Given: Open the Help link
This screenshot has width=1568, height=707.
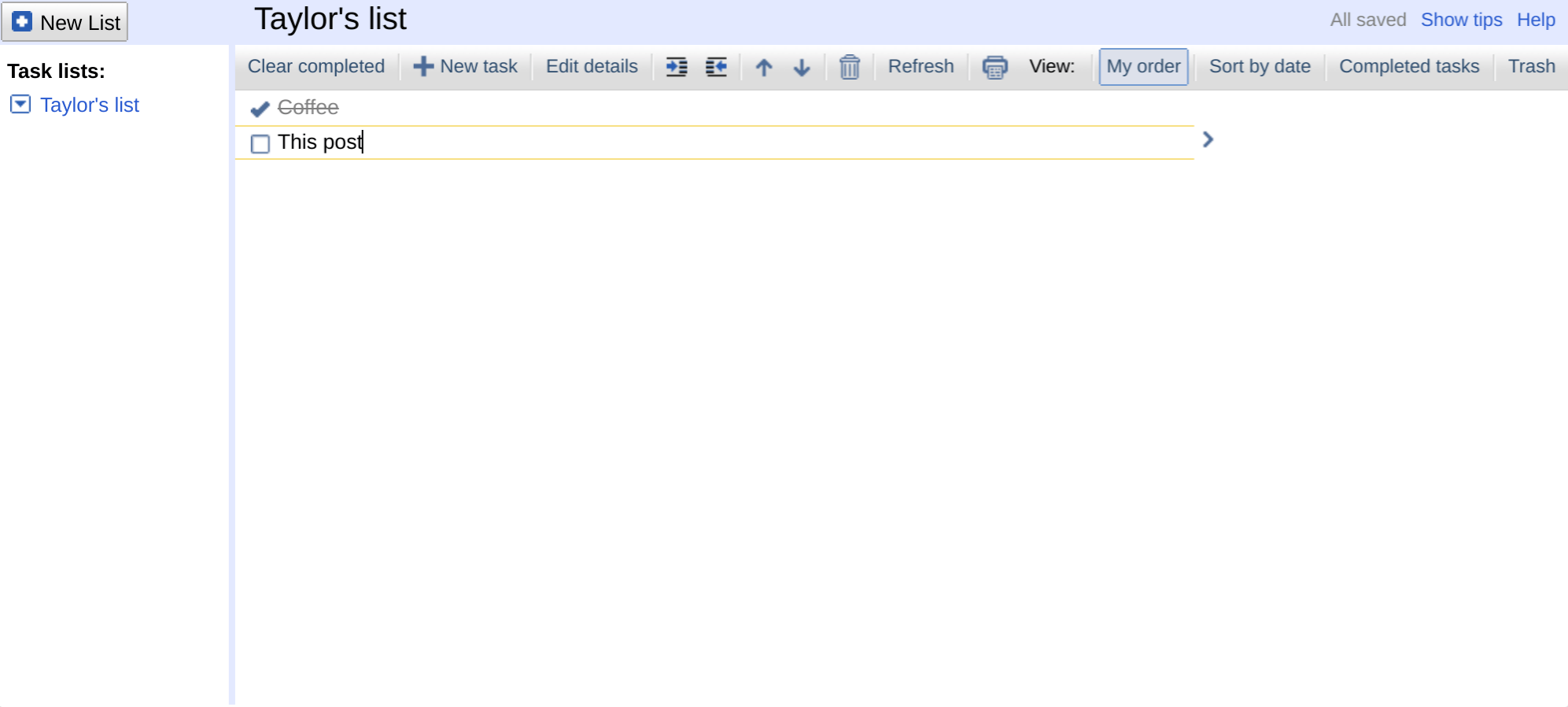Looking at the screenshot, I should 1536,20.
